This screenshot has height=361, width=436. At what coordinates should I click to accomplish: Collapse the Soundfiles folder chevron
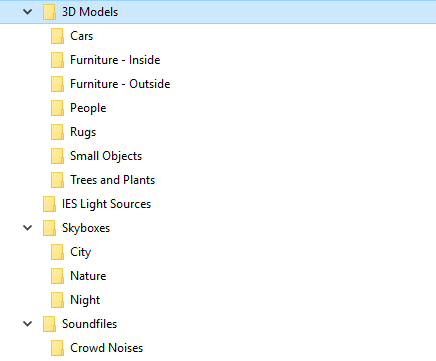tap(28, 324)
